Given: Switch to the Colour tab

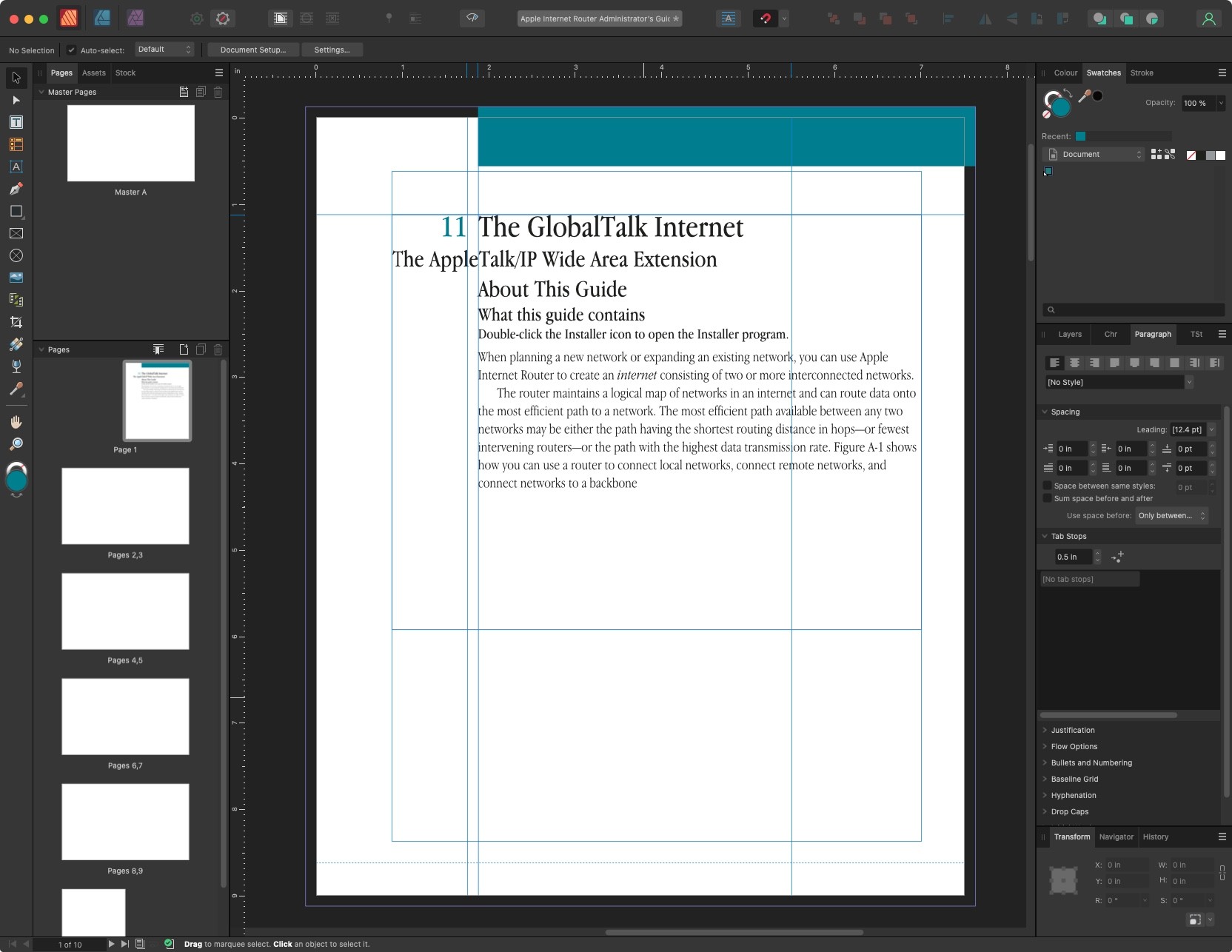Looking at the screenshot, I should 1065,73.
